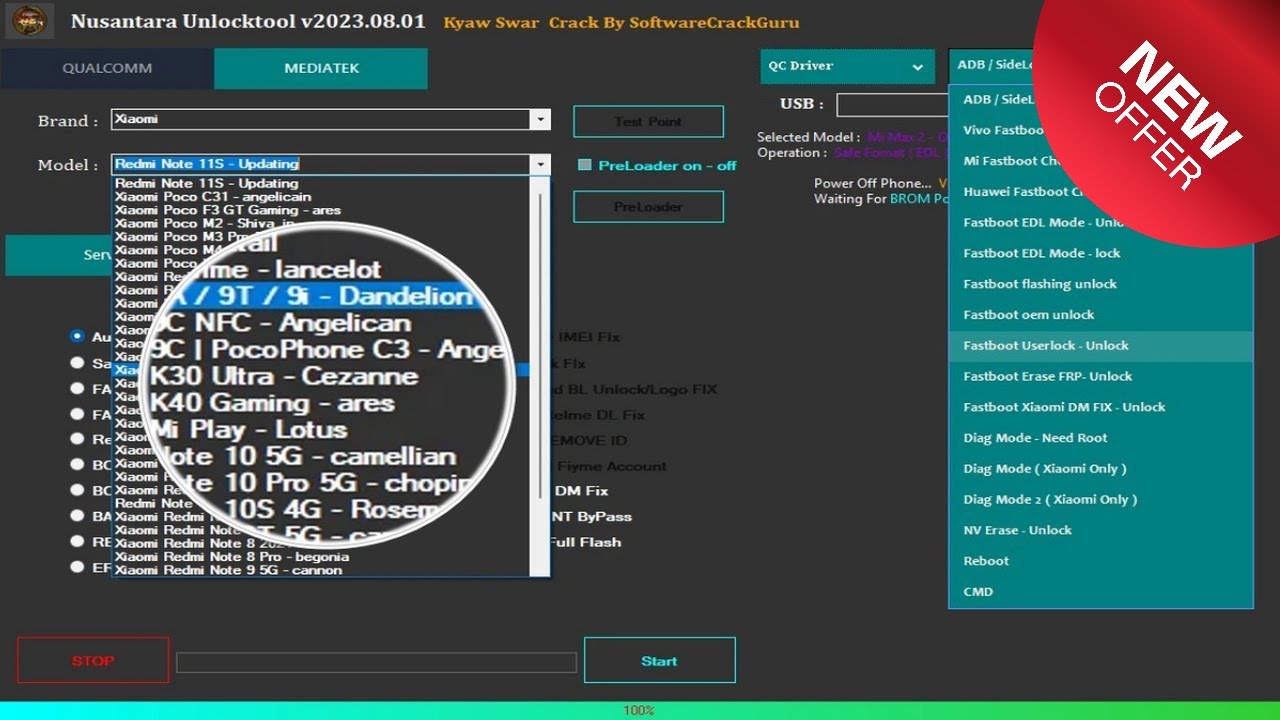Click the PreLoader button
This screenshot has width=1280, height=720.
(648, 206)
